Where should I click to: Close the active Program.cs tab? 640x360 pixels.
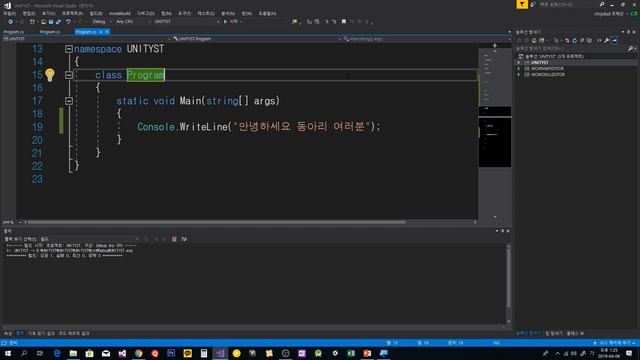pos(107,32)
